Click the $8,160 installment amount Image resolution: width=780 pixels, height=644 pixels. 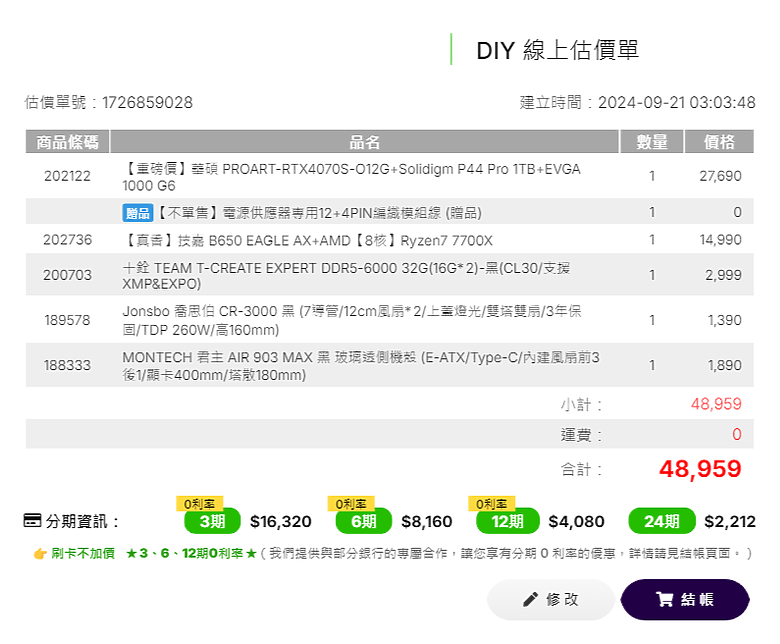pos(427,522)
